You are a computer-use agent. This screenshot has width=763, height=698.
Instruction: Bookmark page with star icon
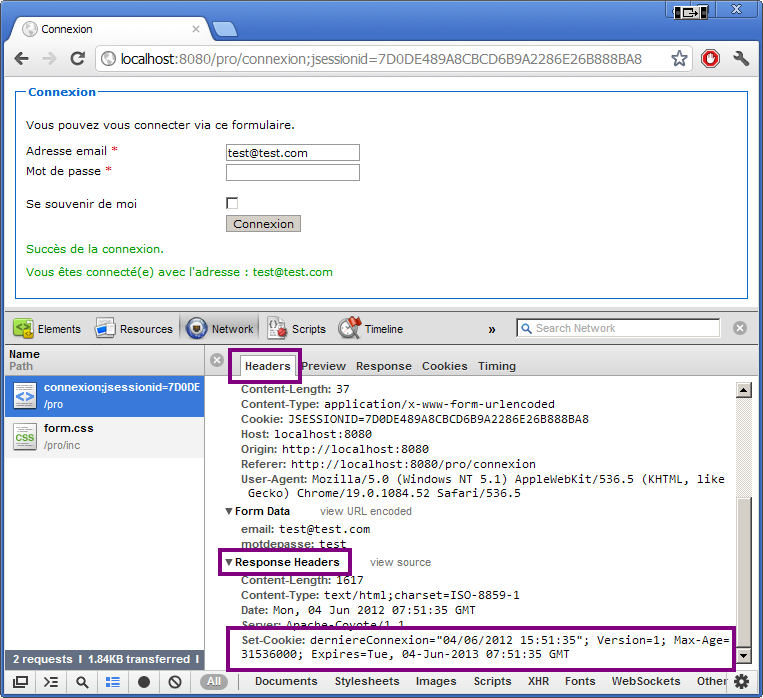pyautogui.click(x=679, y=59)
